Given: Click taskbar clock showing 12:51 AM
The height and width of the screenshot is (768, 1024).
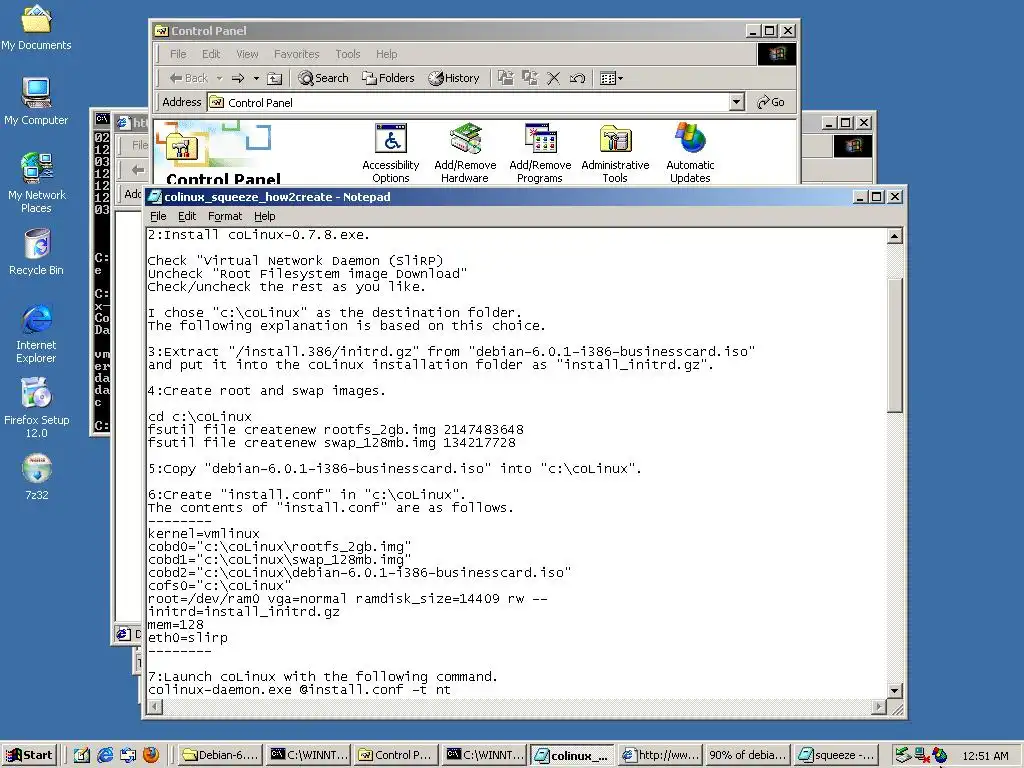Looking at the screenshot, I should pyautogui.click(x=985, y=756).
